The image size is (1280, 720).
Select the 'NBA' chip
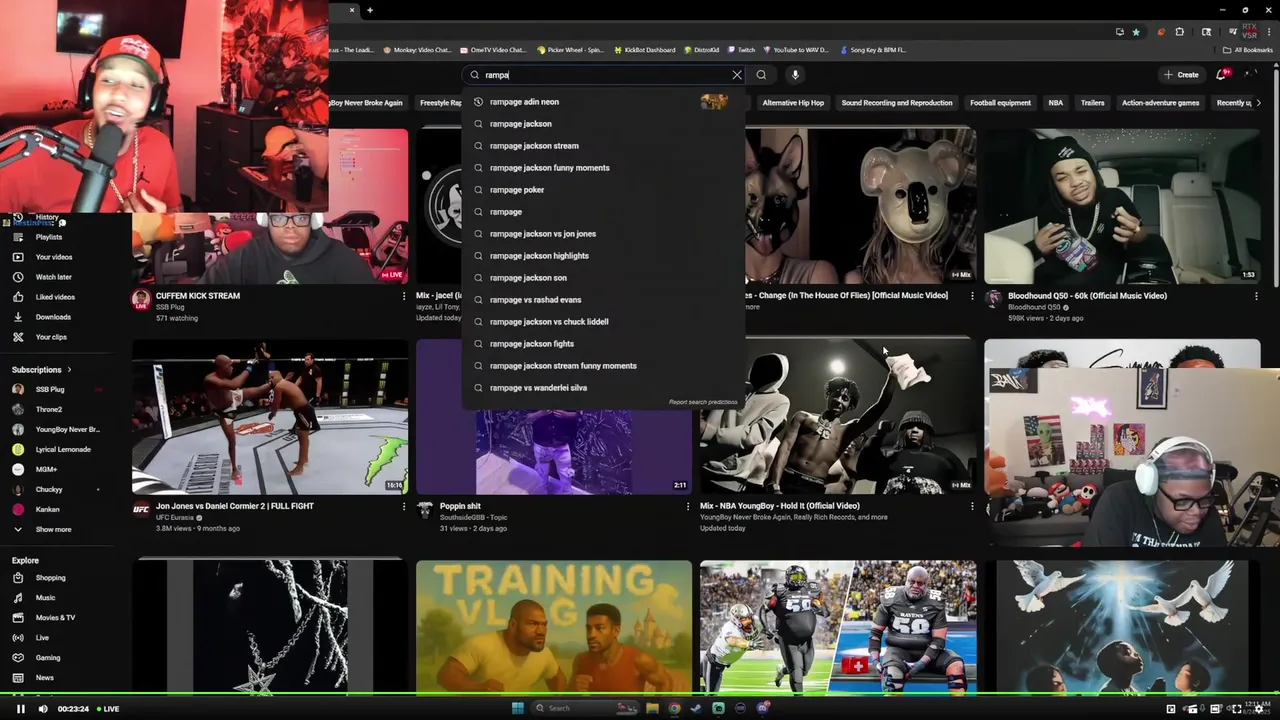click(1055, 103)
